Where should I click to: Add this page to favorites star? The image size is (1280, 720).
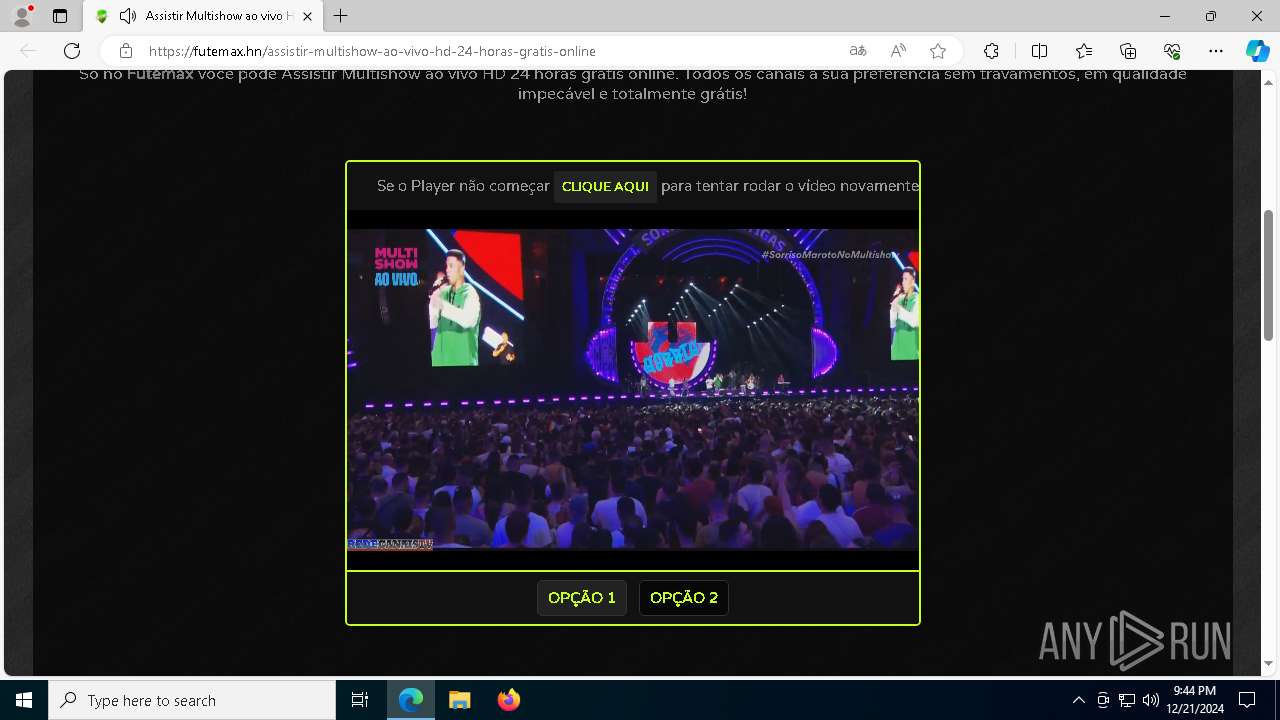point(938,51)
